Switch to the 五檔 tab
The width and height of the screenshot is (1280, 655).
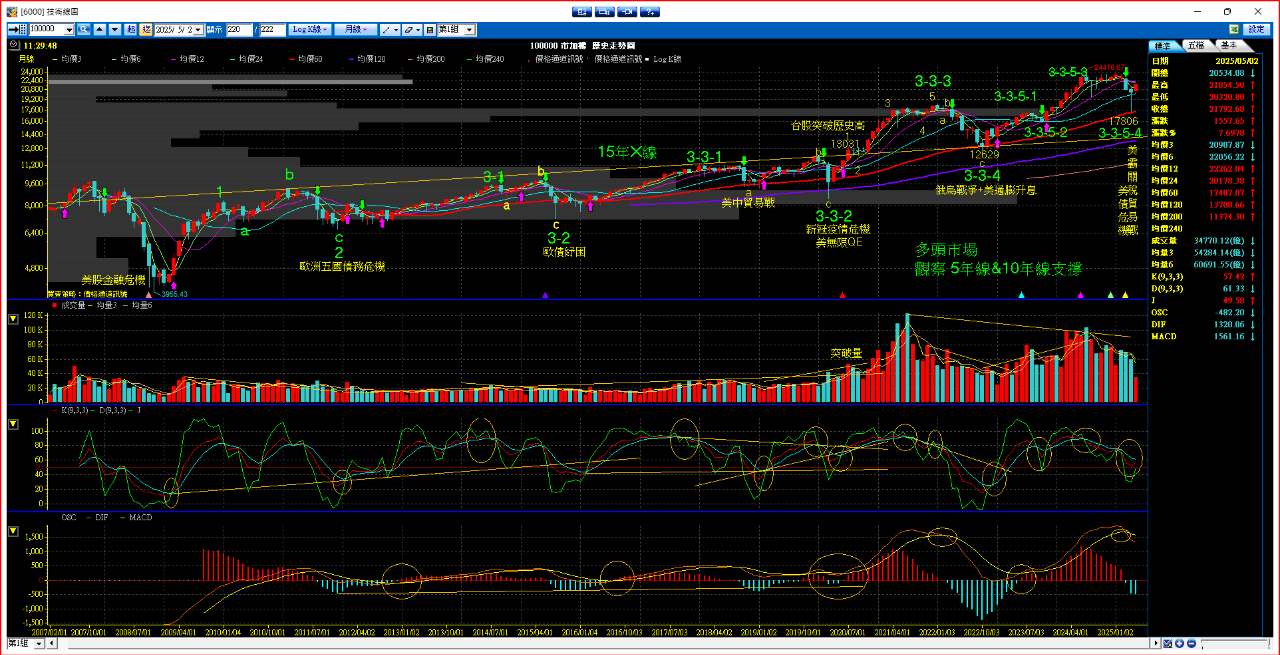click(1196, 45)
